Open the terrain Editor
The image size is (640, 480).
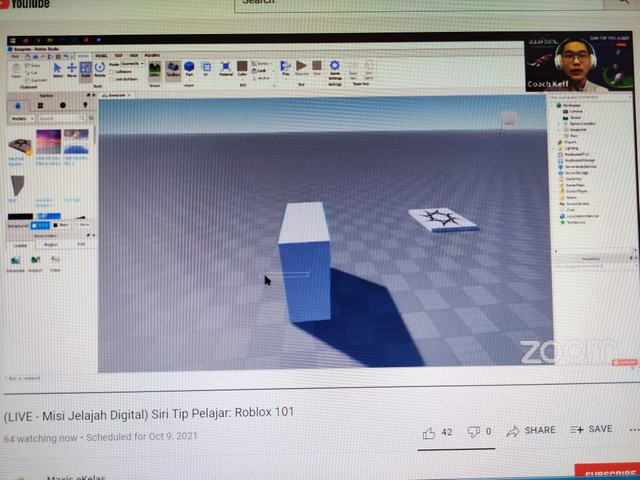point(155,69)
